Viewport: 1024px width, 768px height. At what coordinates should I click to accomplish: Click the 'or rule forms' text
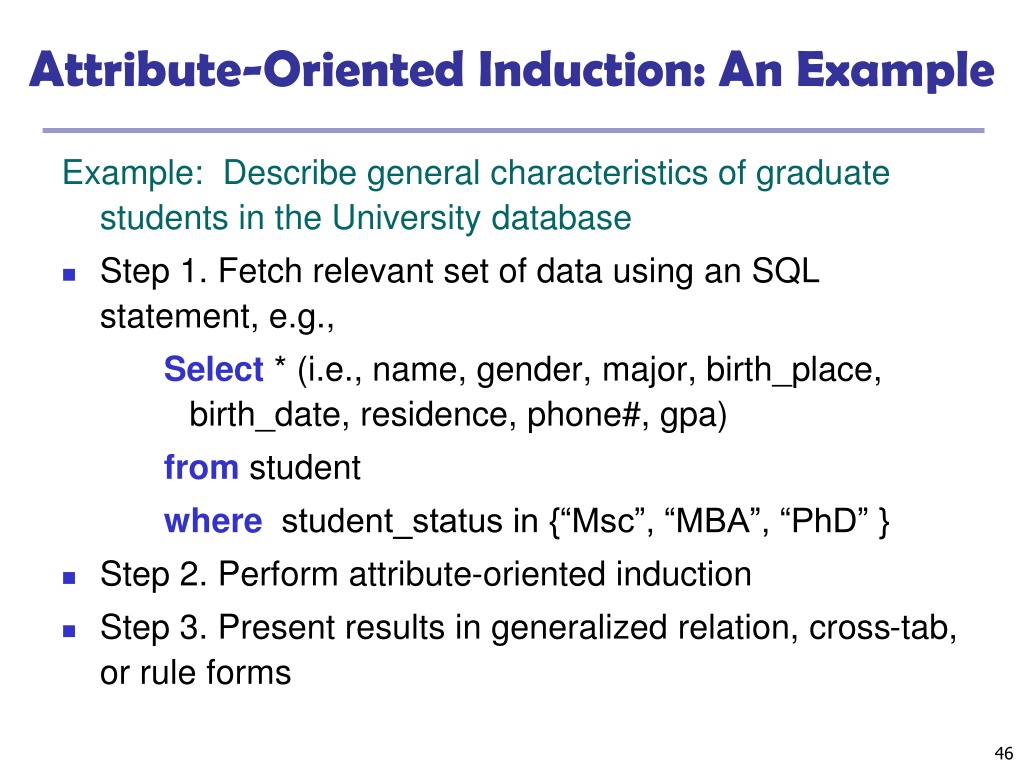tap(196, 672)
